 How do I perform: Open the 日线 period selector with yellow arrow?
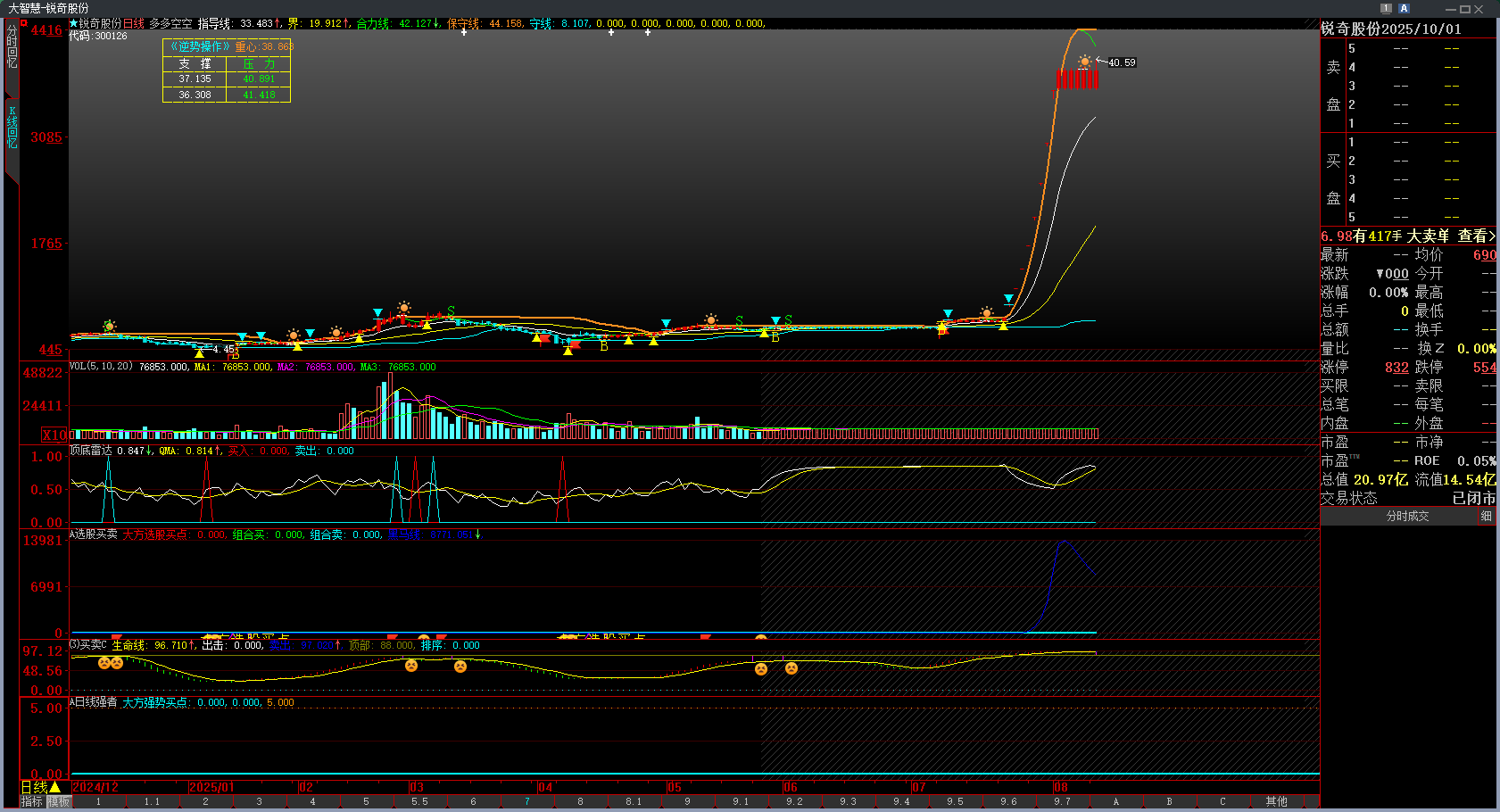pyautogui.click(x=40, y=787)
